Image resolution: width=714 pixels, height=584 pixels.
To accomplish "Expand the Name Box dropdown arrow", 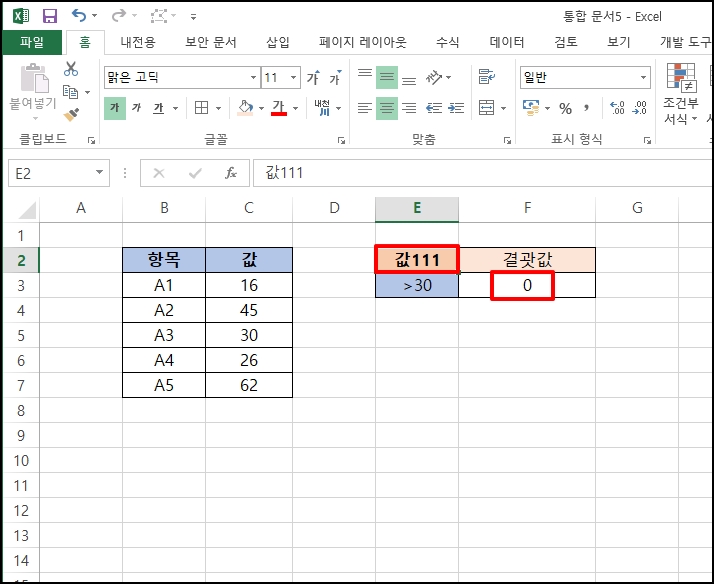I will point(99,173).
